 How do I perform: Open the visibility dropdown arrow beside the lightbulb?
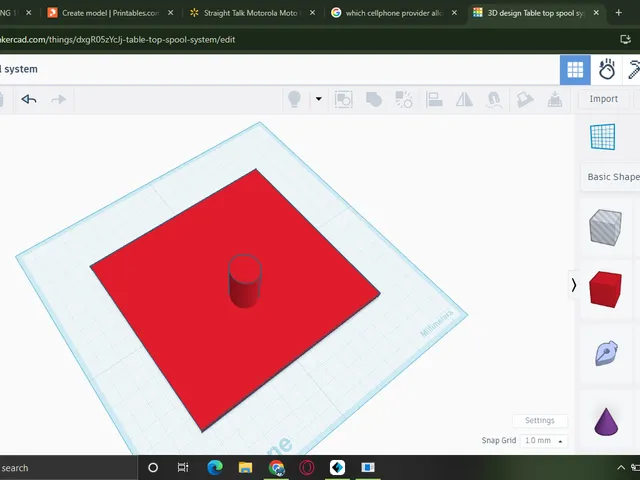tap(318, 99)
